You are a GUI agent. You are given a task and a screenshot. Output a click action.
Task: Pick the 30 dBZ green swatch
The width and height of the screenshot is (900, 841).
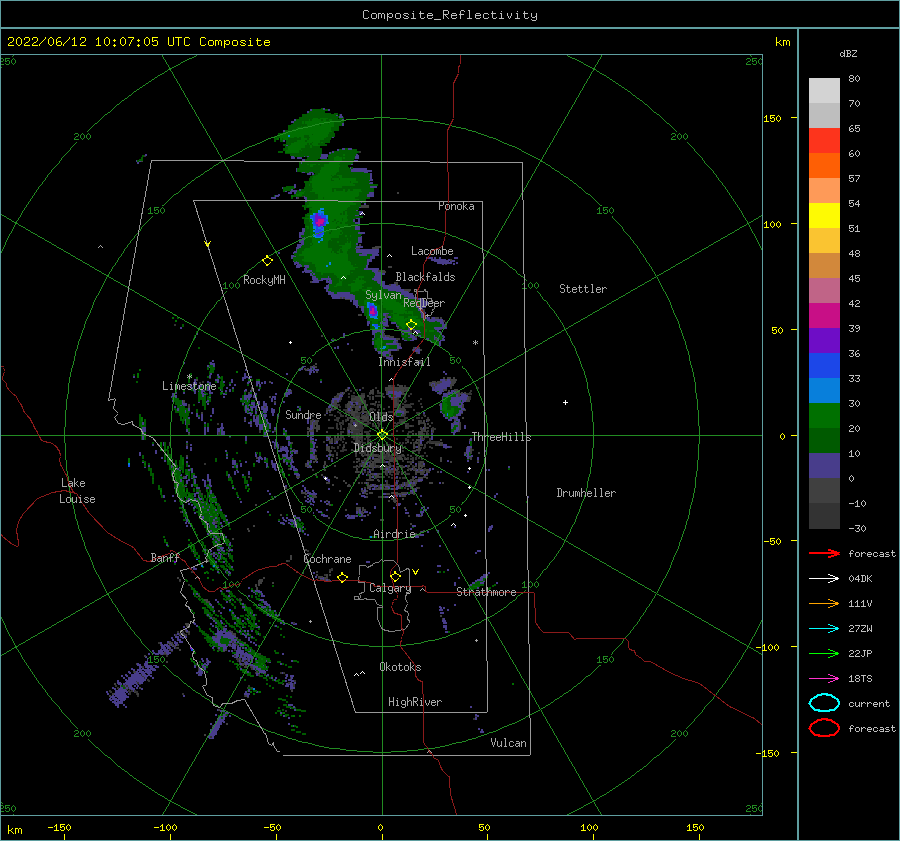(824, 415)
